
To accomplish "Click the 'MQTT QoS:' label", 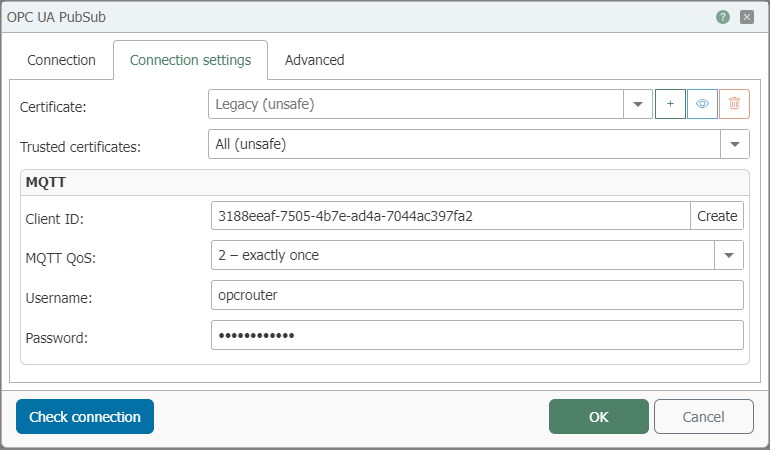I will coord(60,258).
